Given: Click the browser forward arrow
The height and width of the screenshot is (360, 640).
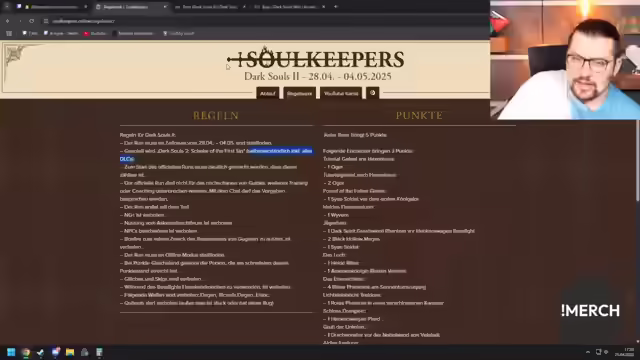Looking at the screenshot, I should 20,21.
